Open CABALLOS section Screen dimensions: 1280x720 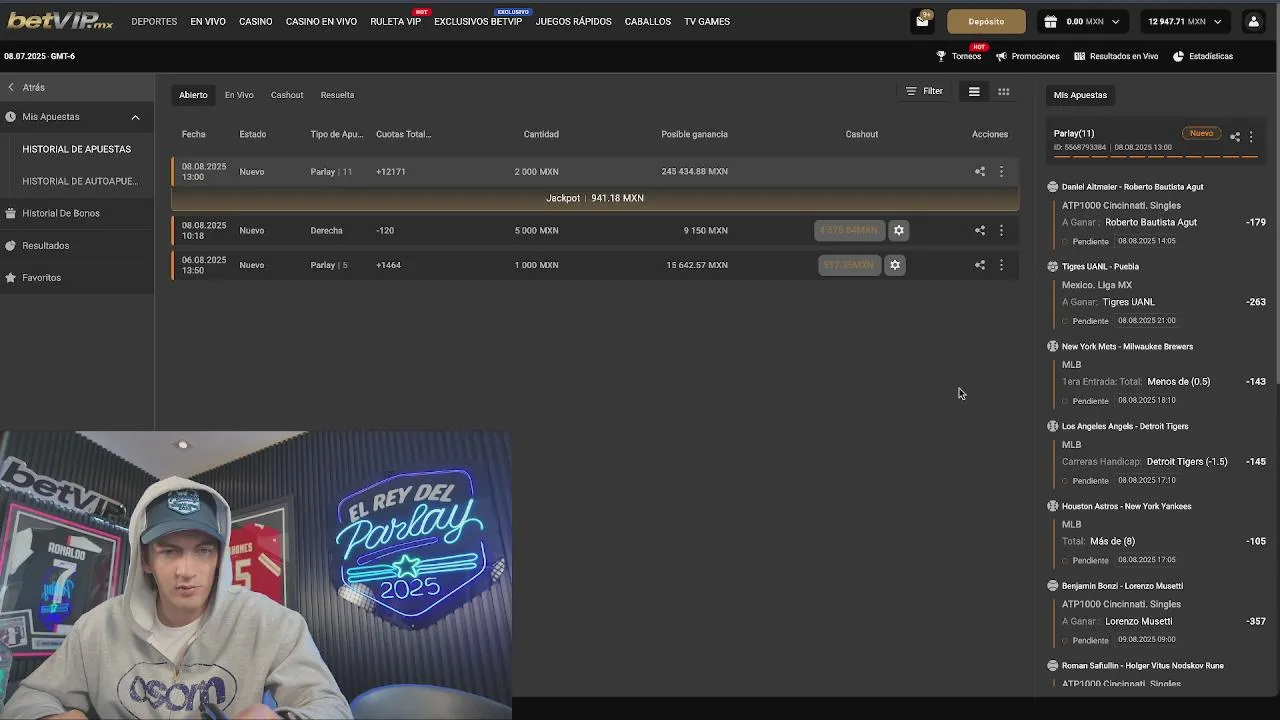click(648, 21)
